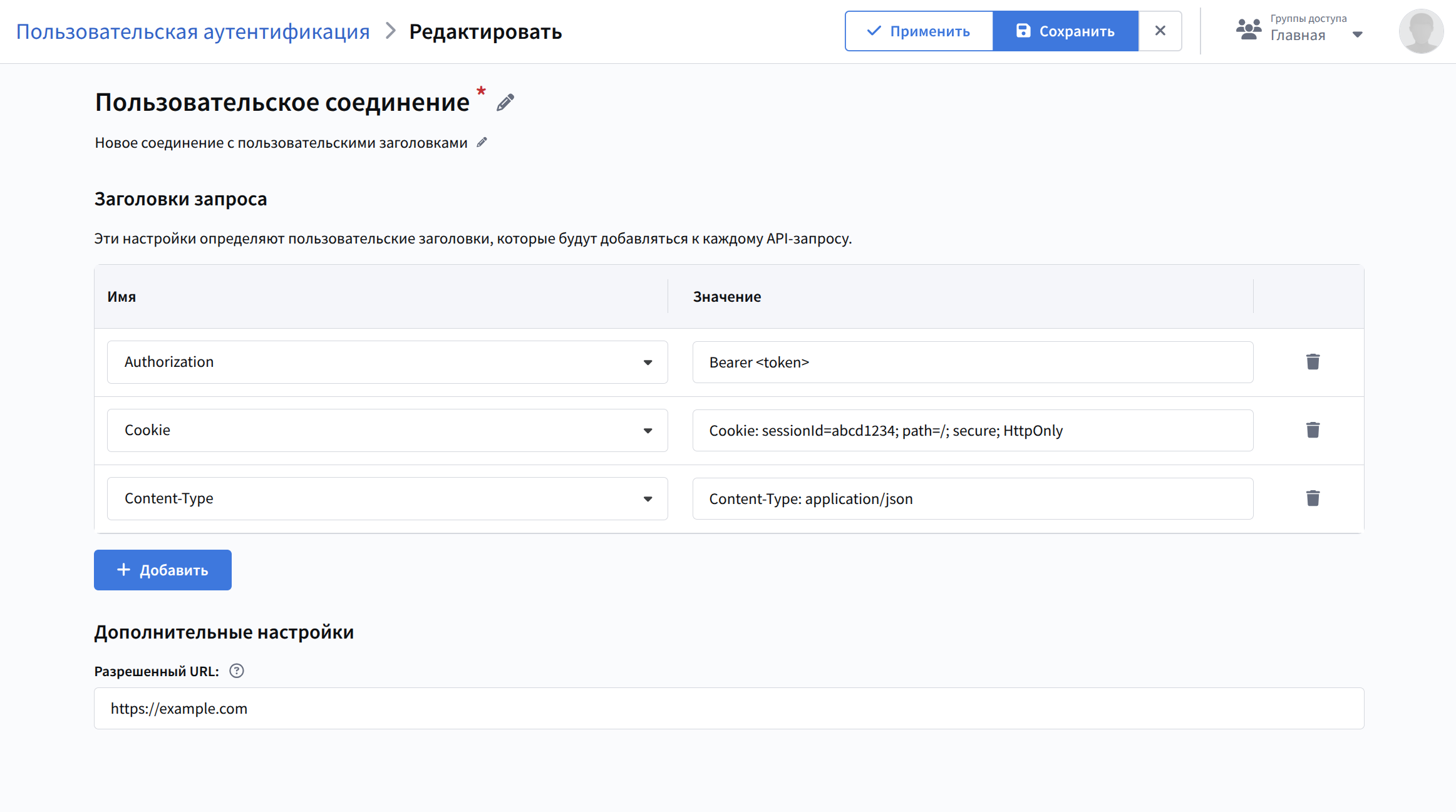The height and width of the screenshot is (812, 1456).
Task: Go back to Пользовательская аутентификация breadcrumb
Action: (193, 31)
